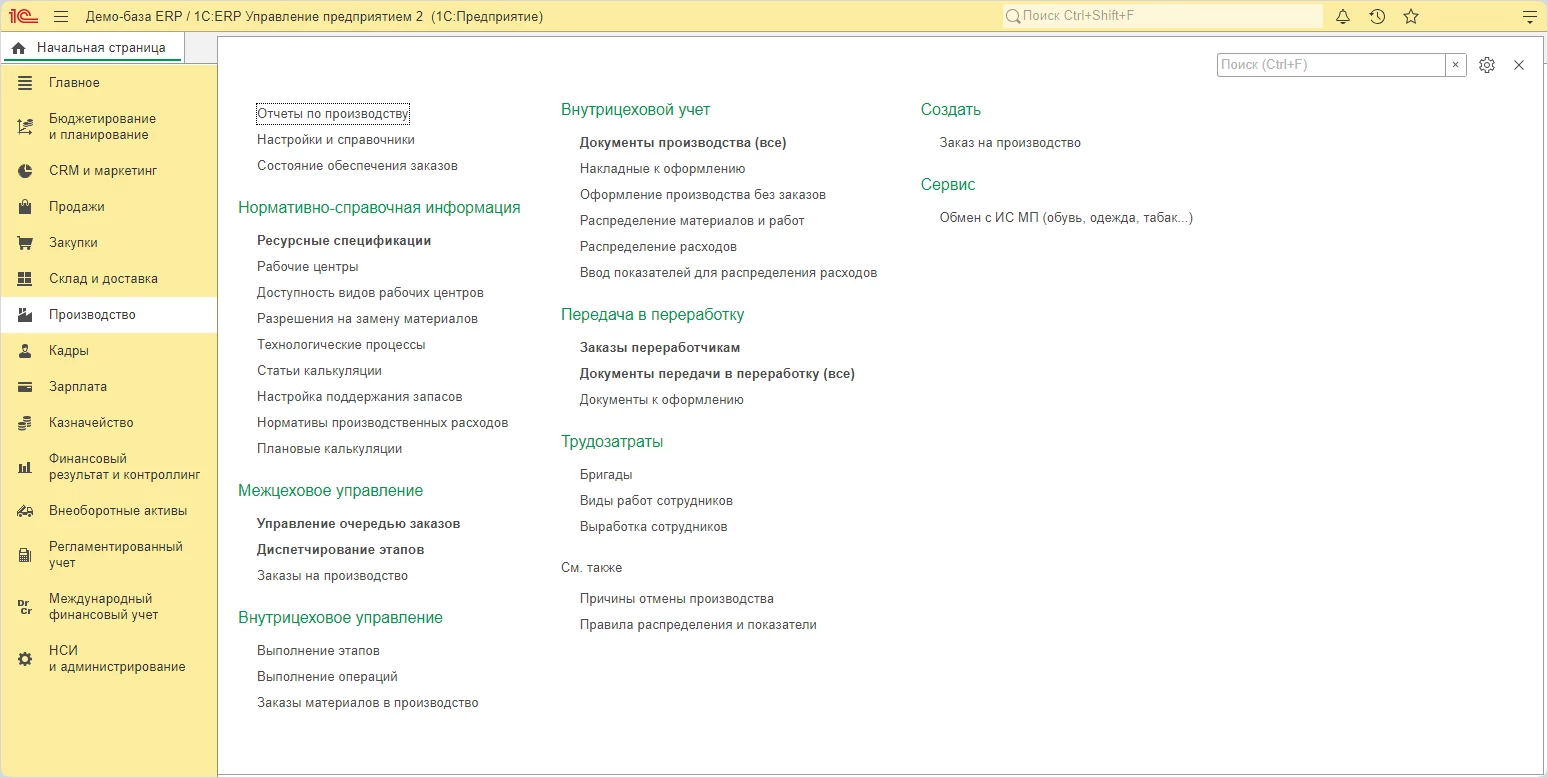Click the Внеоборотные активы car icon
1548x778 pixels.
25,511
